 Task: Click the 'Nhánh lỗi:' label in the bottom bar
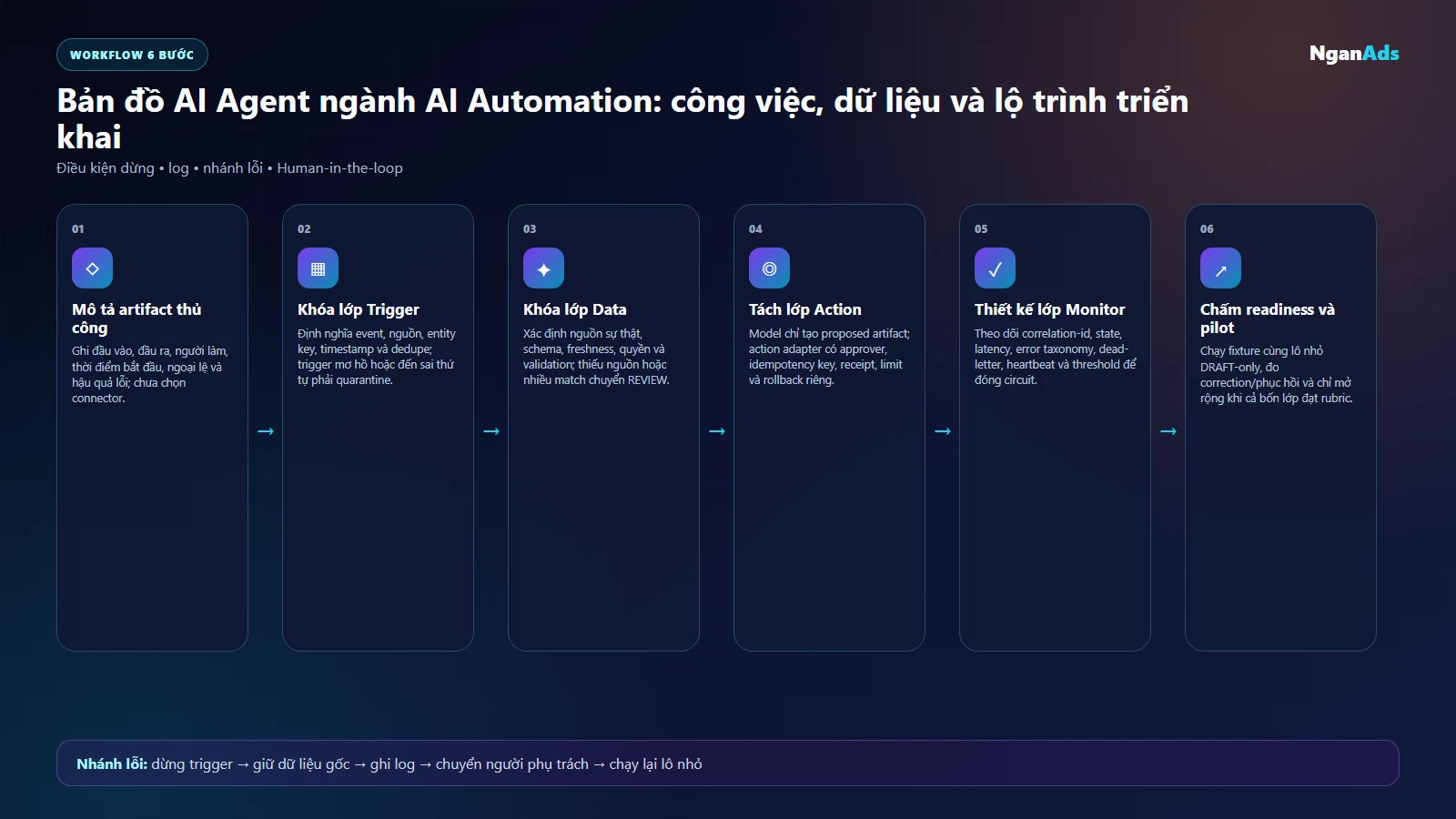(x=112, y=763)
